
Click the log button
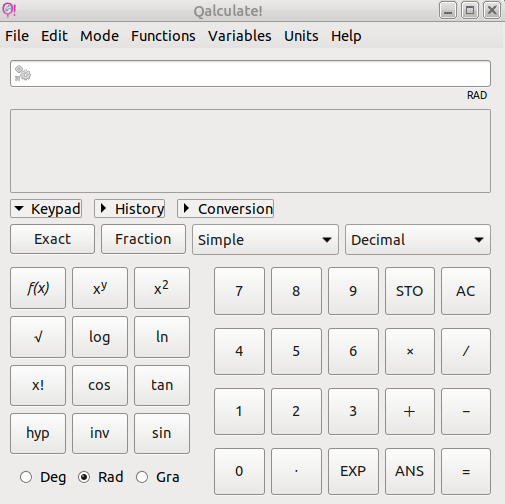click(100, 337)
